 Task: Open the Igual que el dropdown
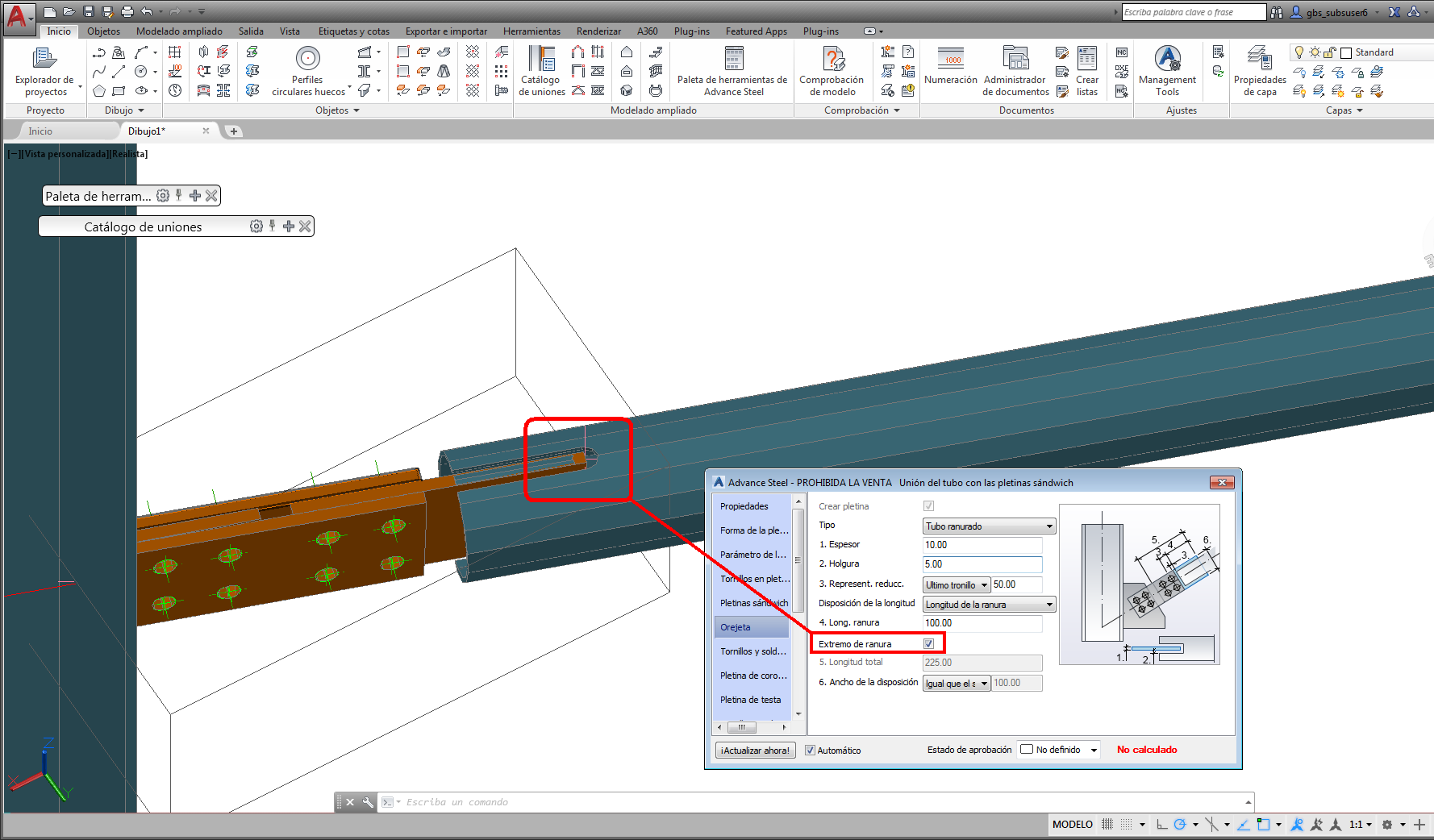click(x=957, y=684)
